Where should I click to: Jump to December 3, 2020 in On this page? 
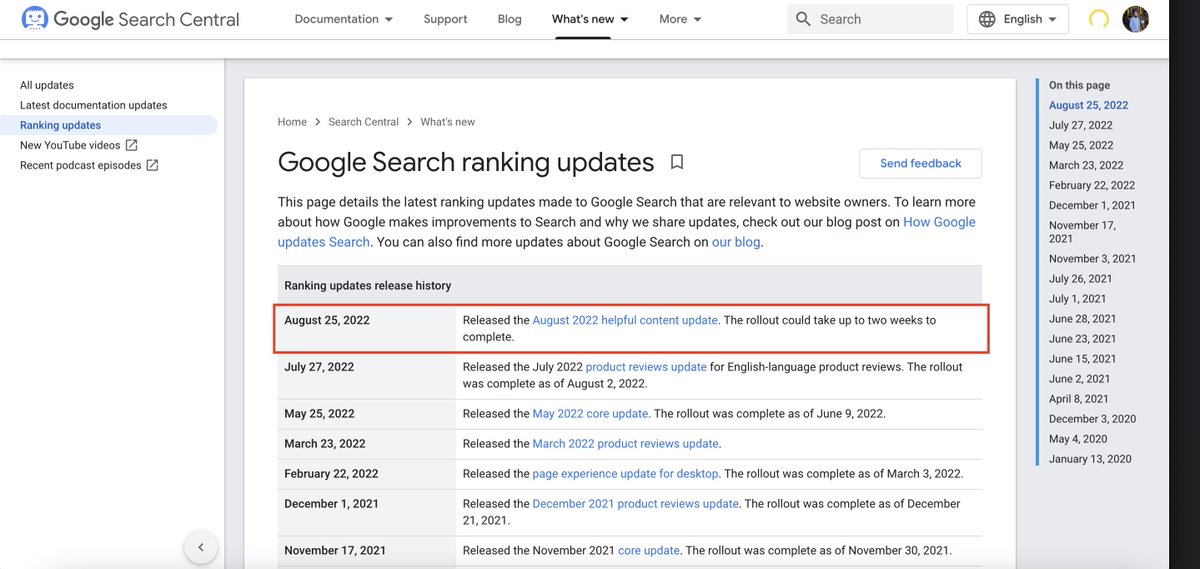click(1092, 418)
